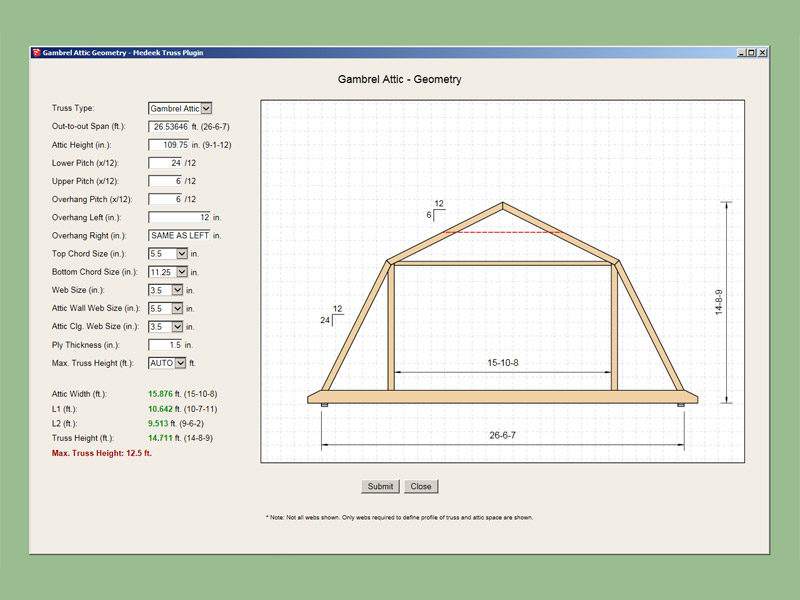Click the Overhang Pitch input field

coord(165,199)
